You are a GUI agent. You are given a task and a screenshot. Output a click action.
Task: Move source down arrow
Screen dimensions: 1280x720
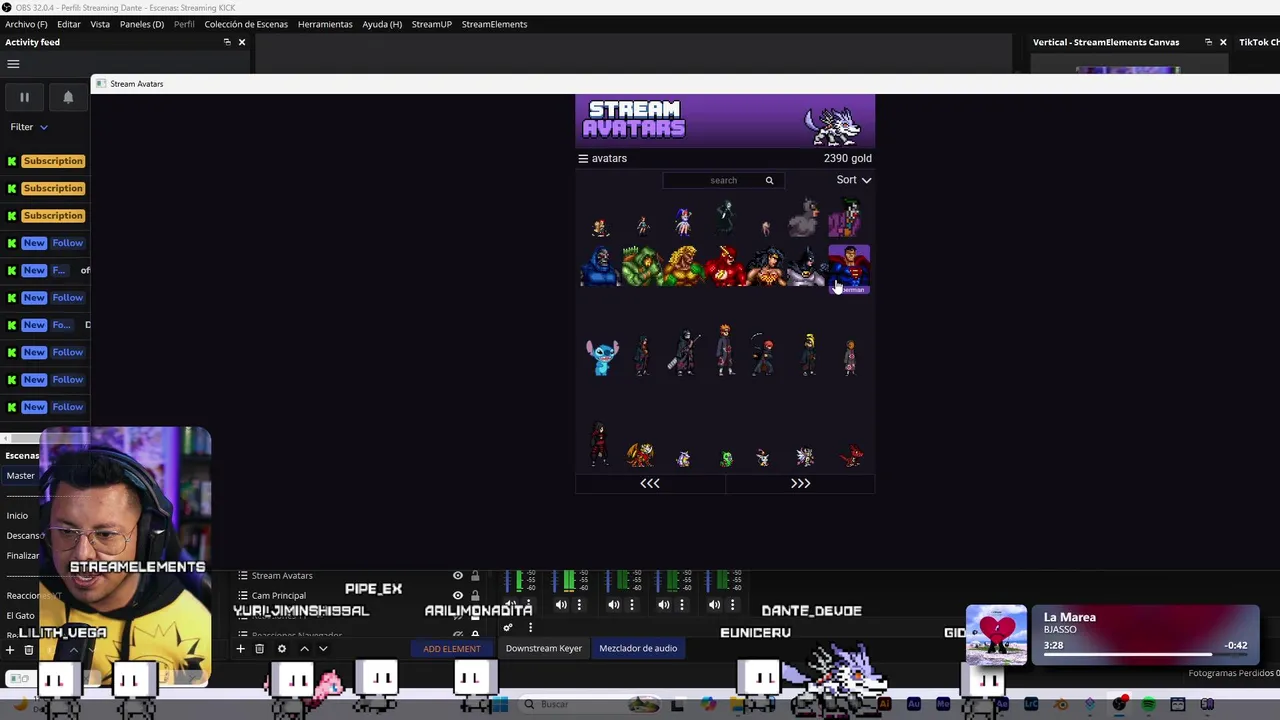[x=323, y=649]
